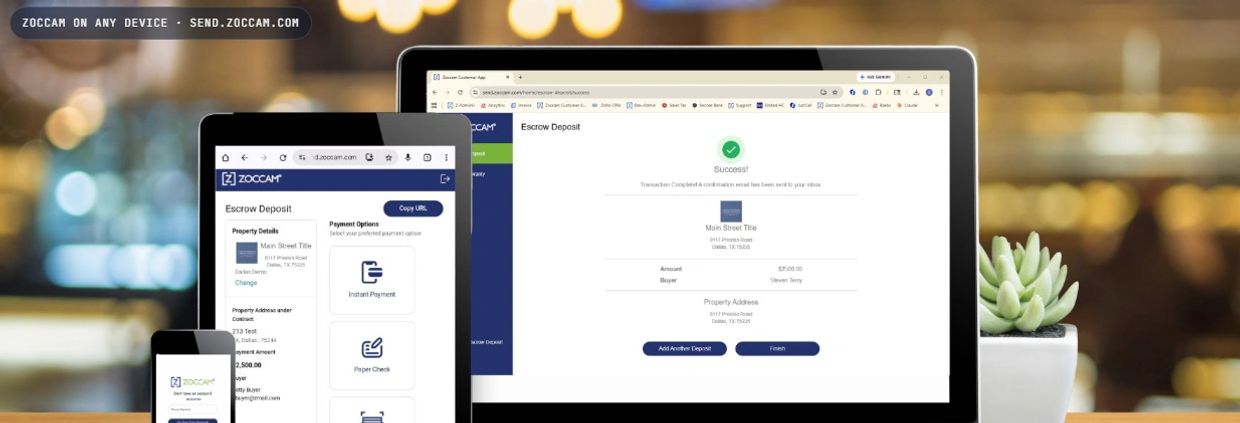Screen dimensions: 1240x423
Task: Click Main Street Title logo on tablet
Action: point(247,253)
